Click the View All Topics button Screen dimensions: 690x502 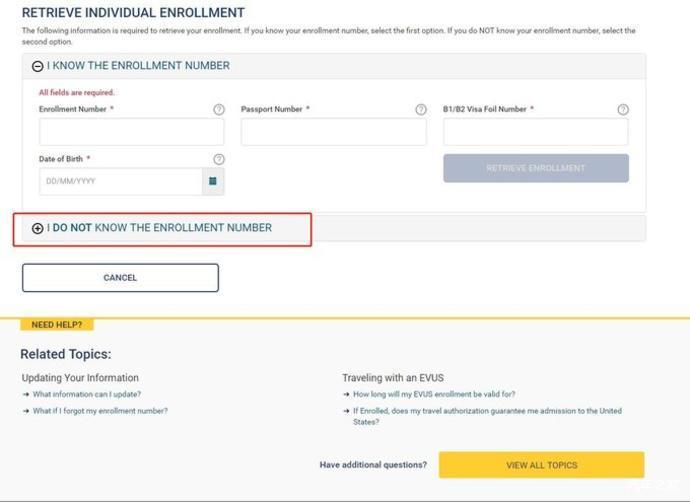pyautogui.click(x=541, y=465)
